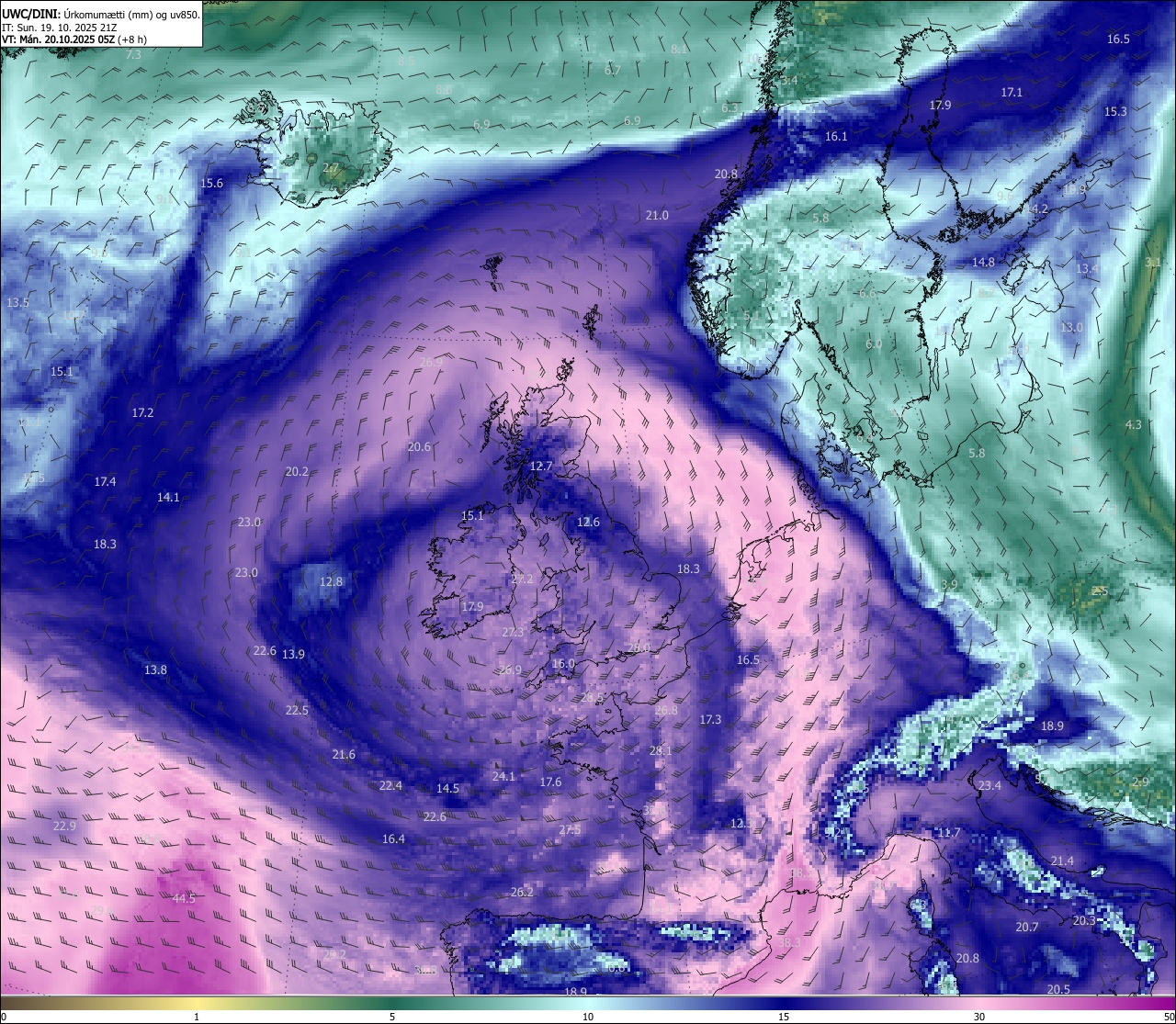This screenshot has height=1024, width=1176.
Task: Click the 26.2 value off northern Spain
Action: [522, 892]
